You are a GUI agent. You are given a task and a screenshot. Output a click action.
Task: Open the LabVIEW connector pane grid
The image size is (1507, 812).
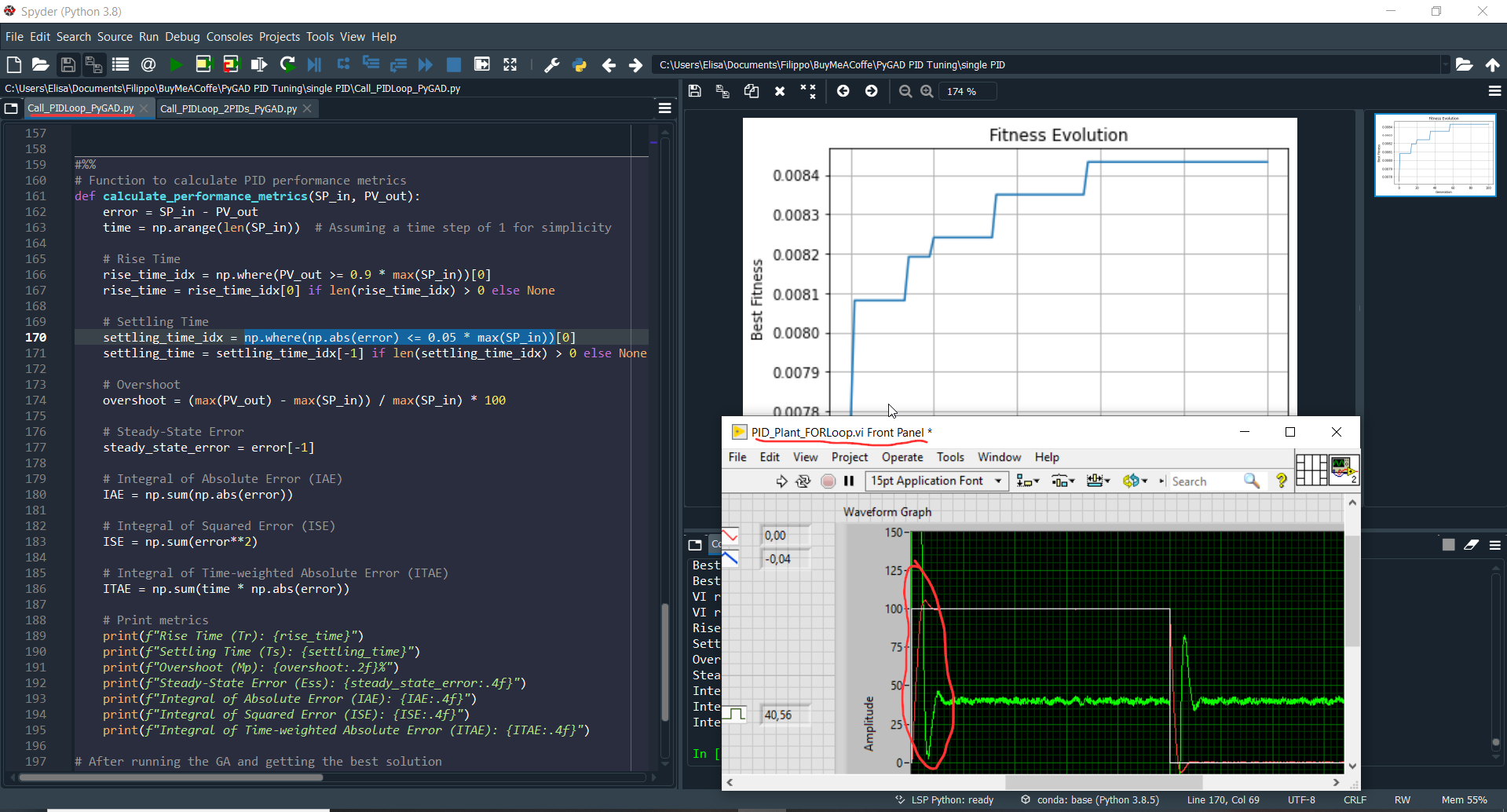pyautogui.click(x=1311, y=470)
